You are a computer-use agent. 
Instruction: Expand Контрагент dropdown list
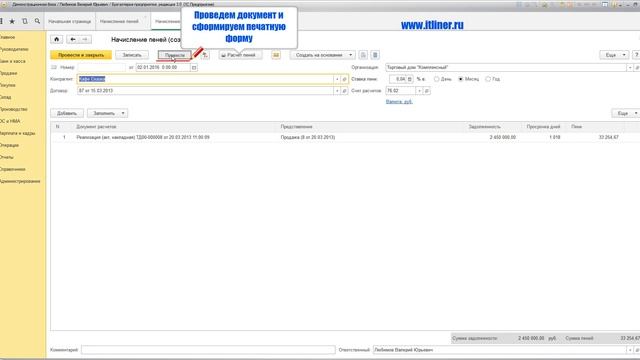tap(337, 79)
